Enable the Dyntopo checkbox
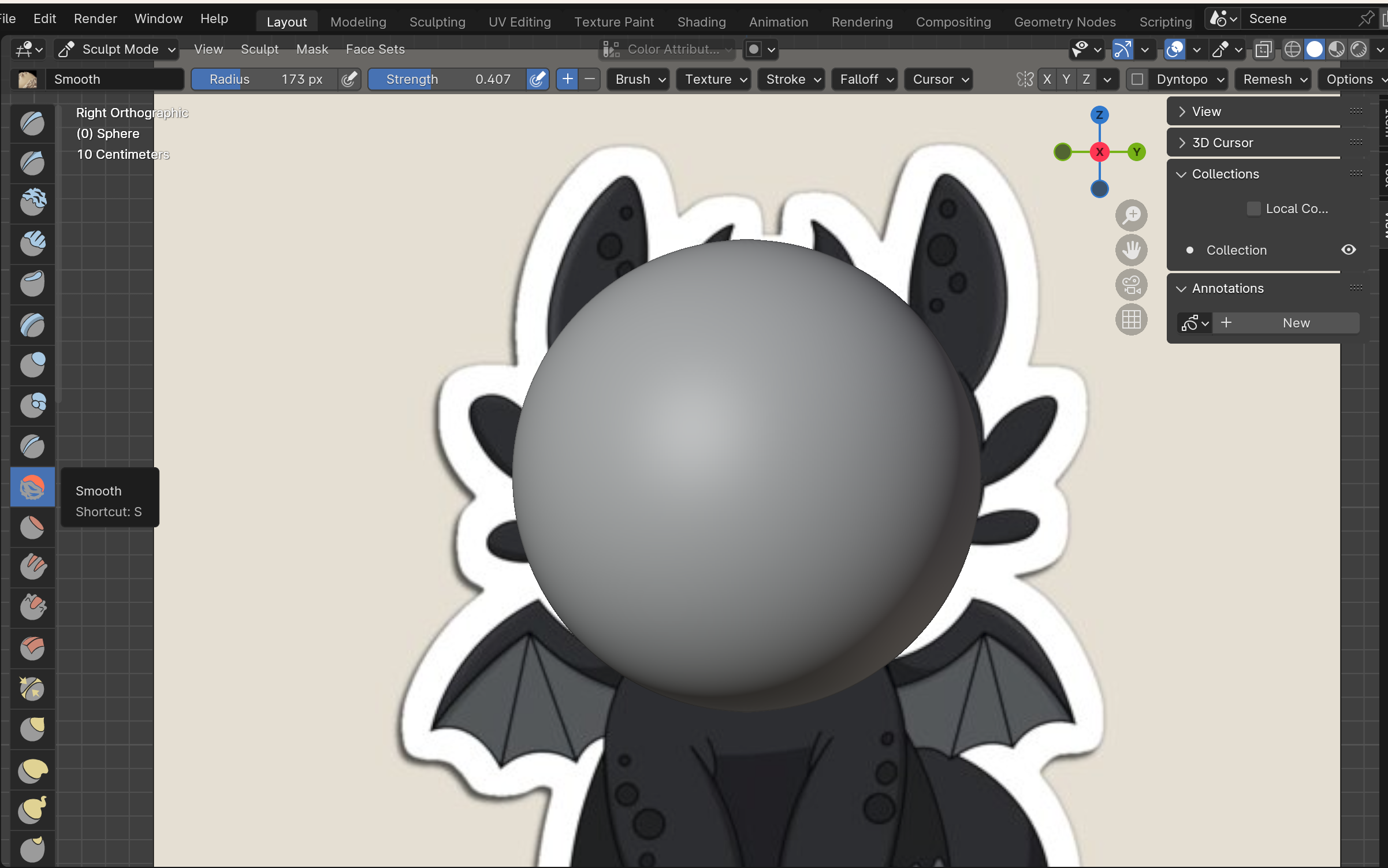Viewport: 1388px width, 868px height. 1137,79
